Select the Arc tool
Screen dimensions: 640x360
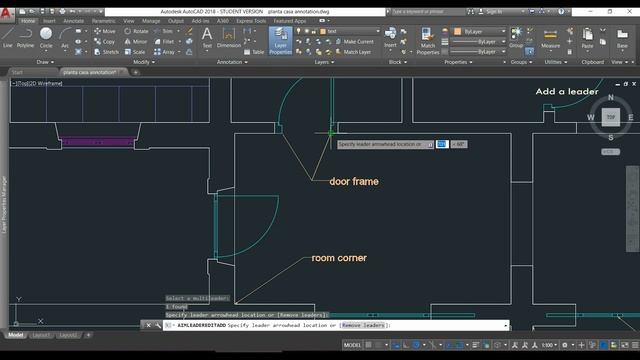[x=65, y=38]
